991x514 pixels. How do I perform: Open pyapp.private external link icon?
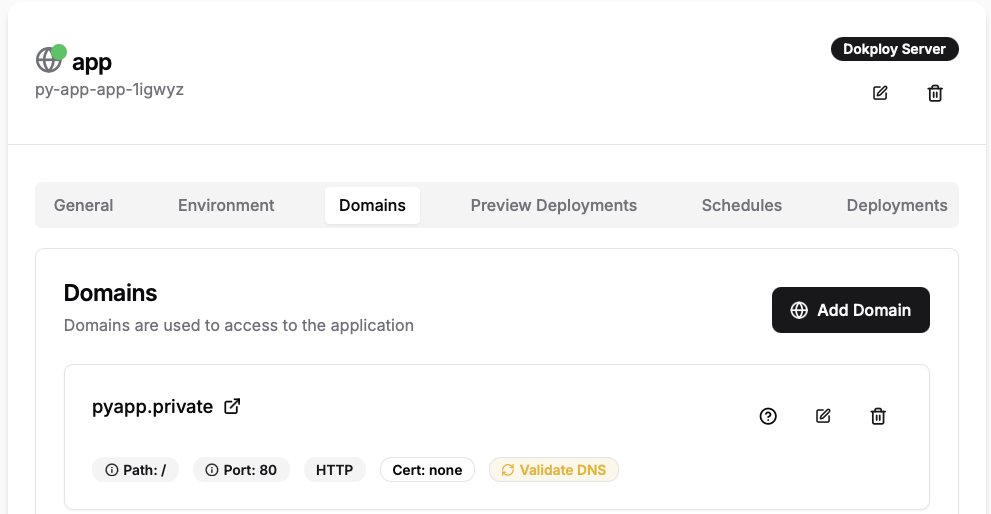(x=232, y=406)
